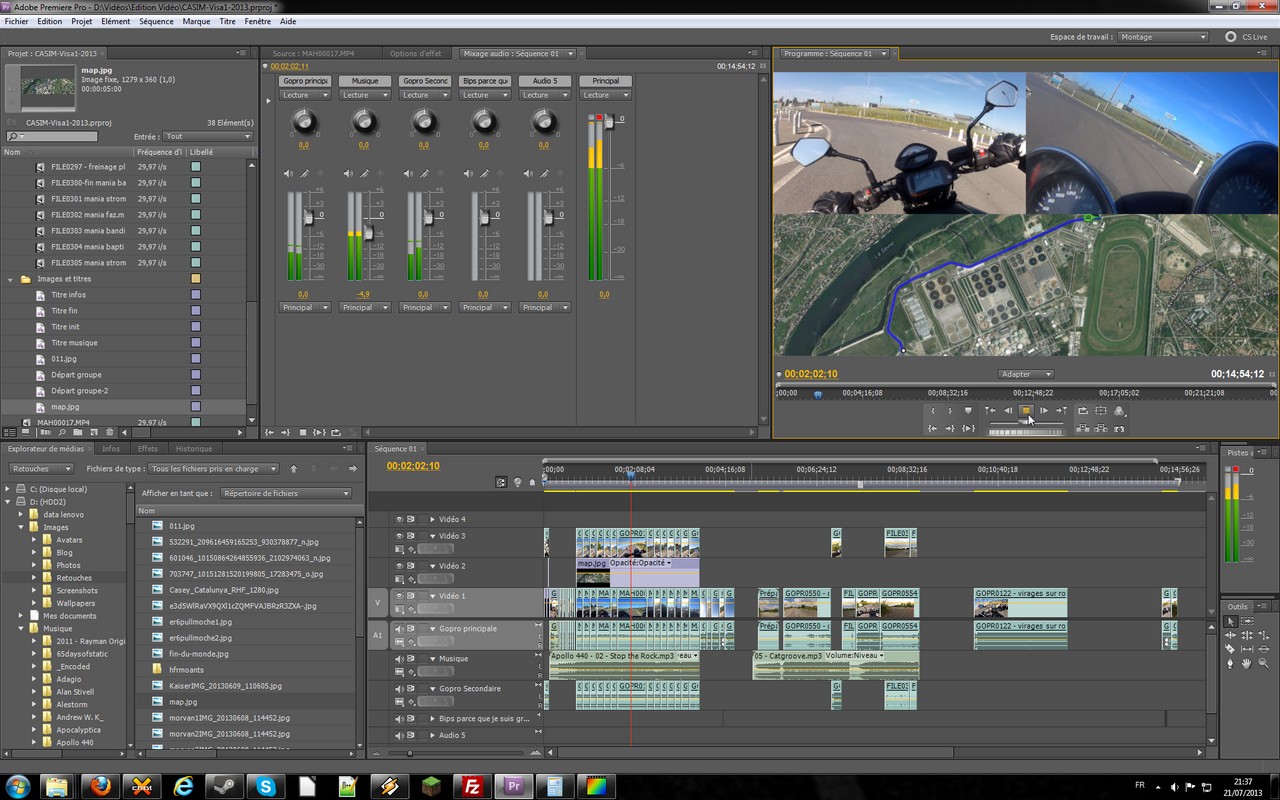Viewport: 1280px width, 800px height.
Task: Mute the Gopro Secondaire audio track
Action: (399, 689)
